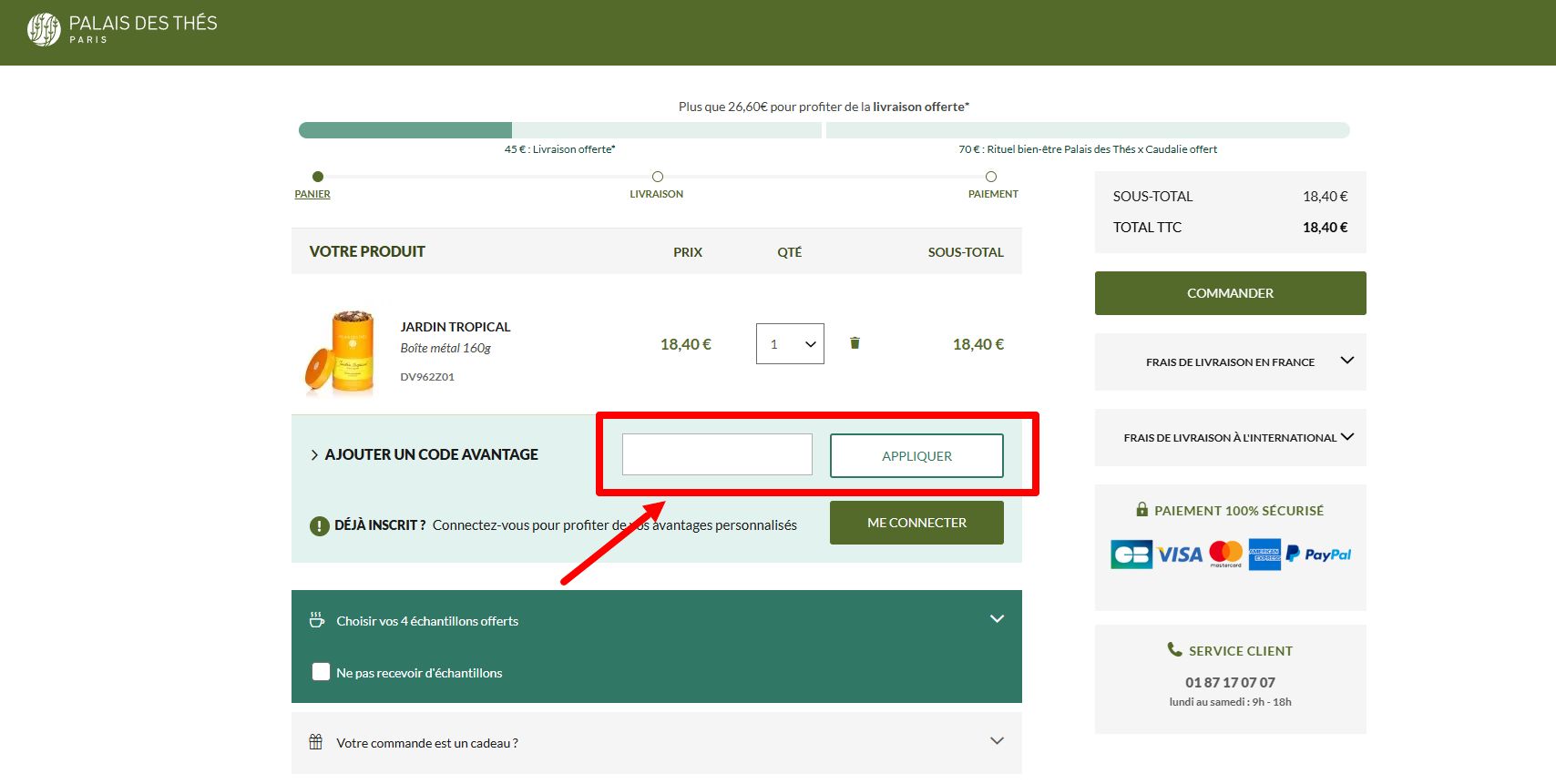
Task: Click the exclamation icon near Déjà inscrit
Action: (x=320, y=526)
